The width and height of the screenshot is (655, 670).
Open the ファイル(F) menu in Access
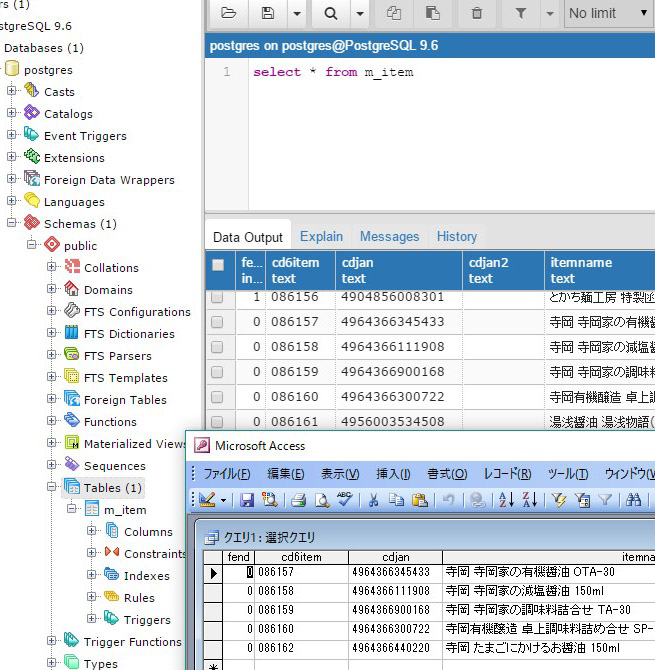pos(227,474)
